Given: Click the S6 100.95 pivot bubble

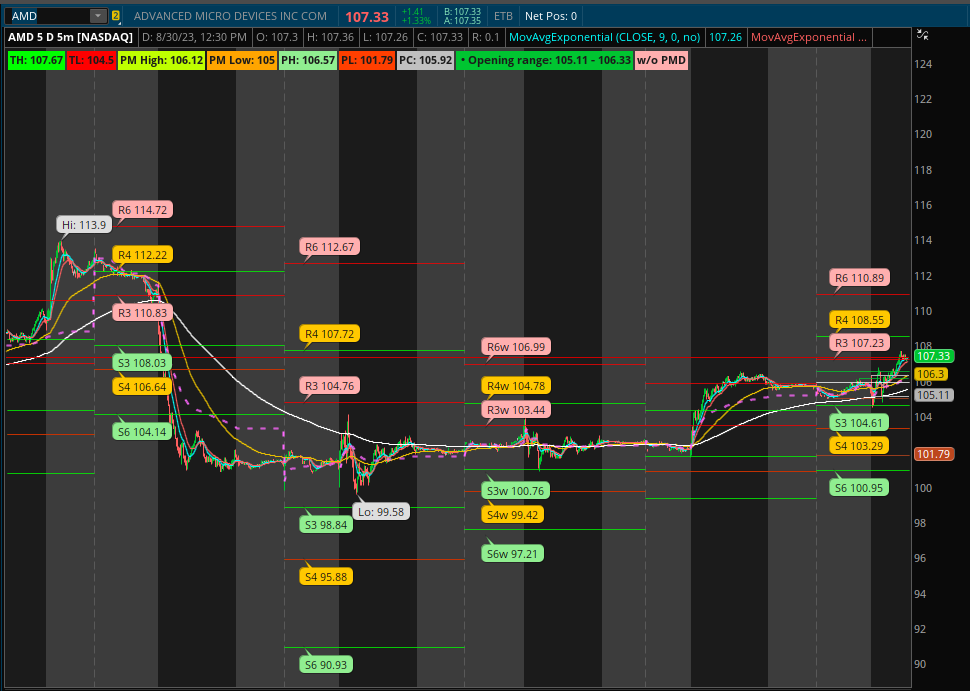Looking at the screenshot, I should tap(859, 487).
